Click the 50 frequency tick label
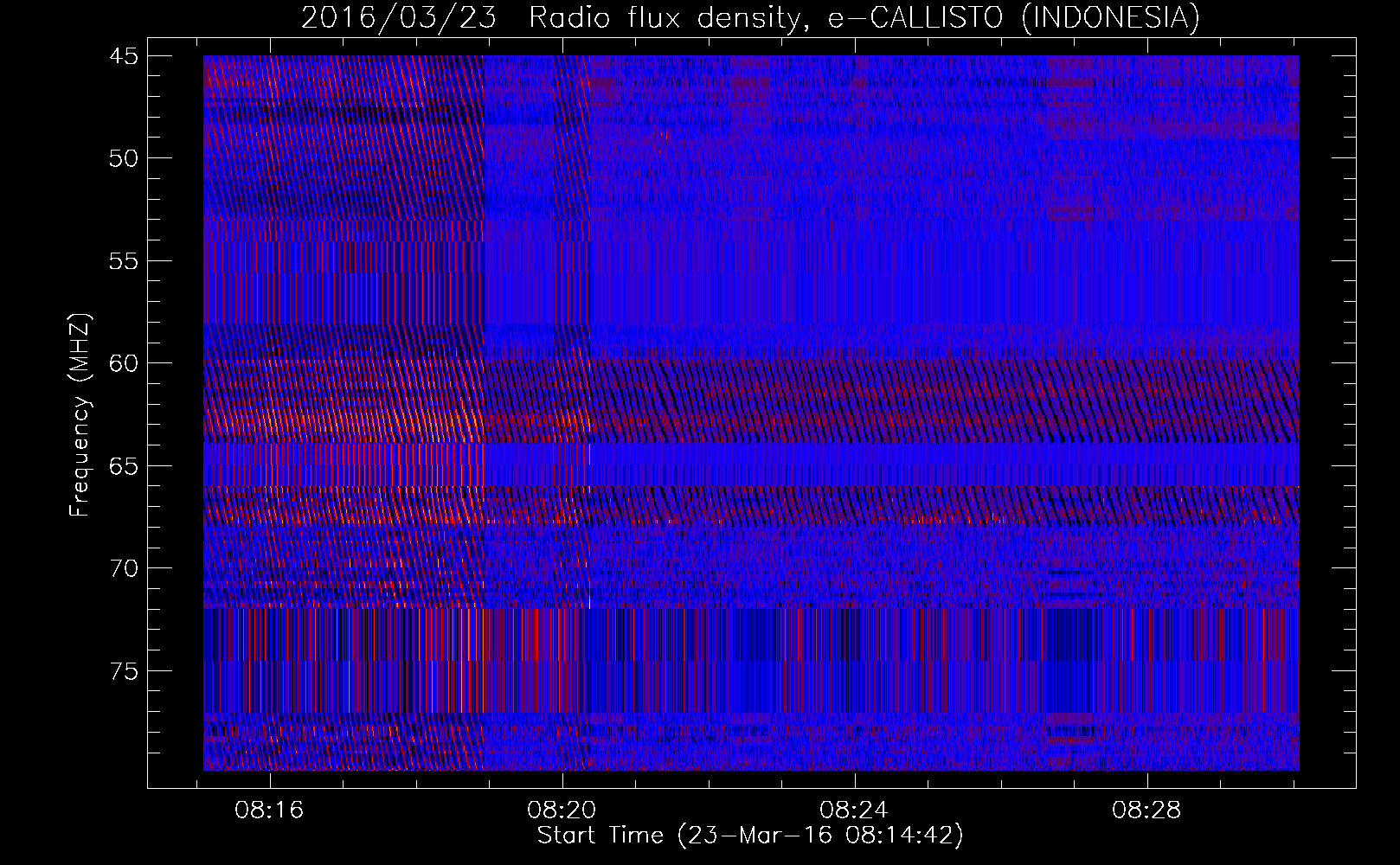This screenshot has width=1400, height=865. [x=124, y=158]
